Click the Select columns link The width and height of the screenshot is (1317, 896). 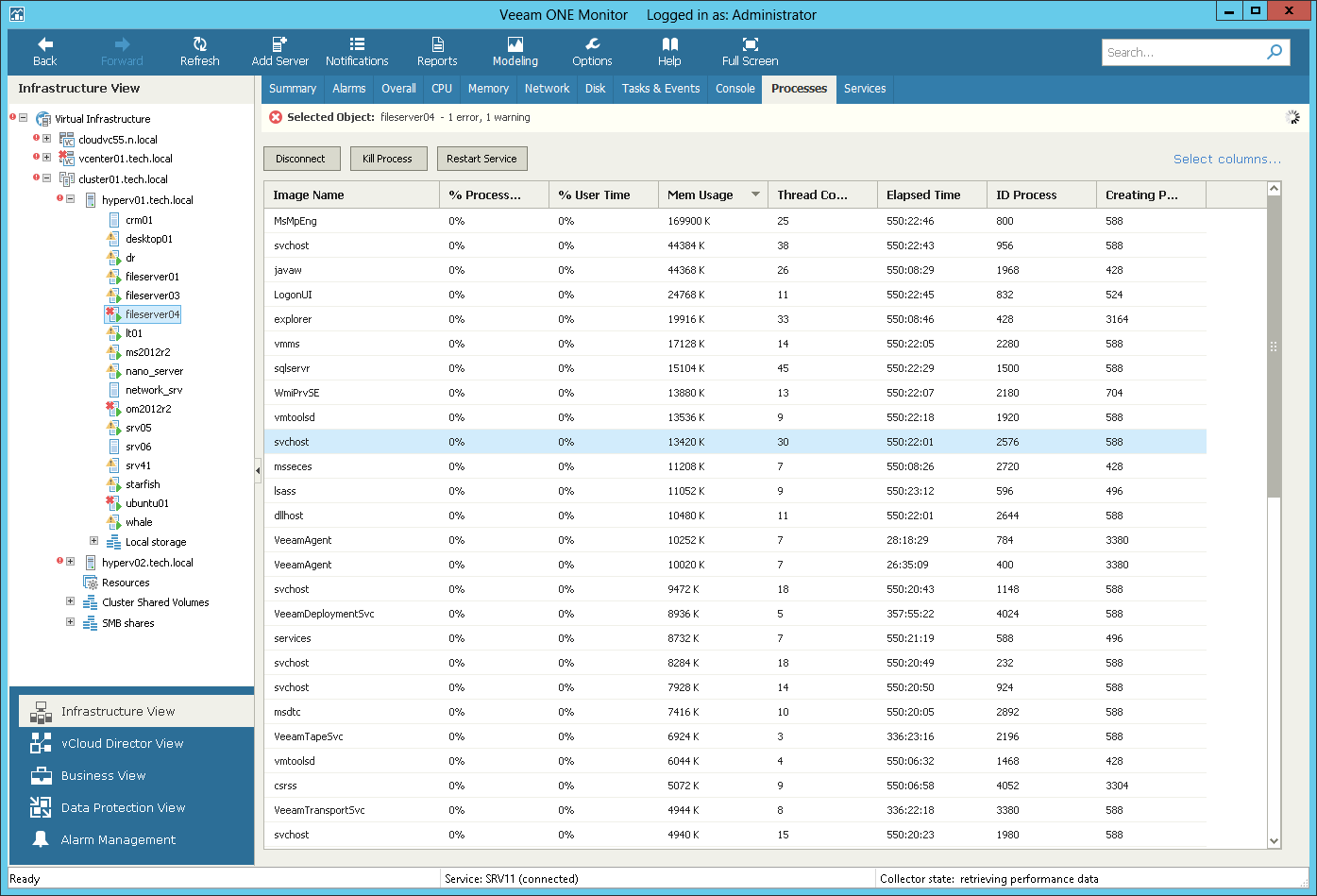coord(1226,159)
